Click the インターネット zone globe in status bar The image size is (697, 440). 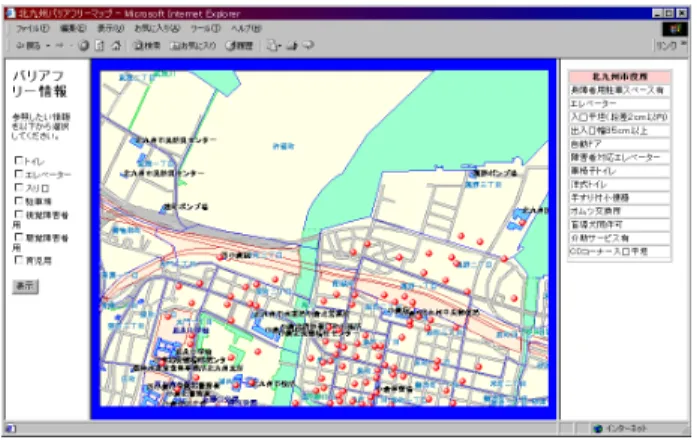pyautogui.click(x=598, y=428)
